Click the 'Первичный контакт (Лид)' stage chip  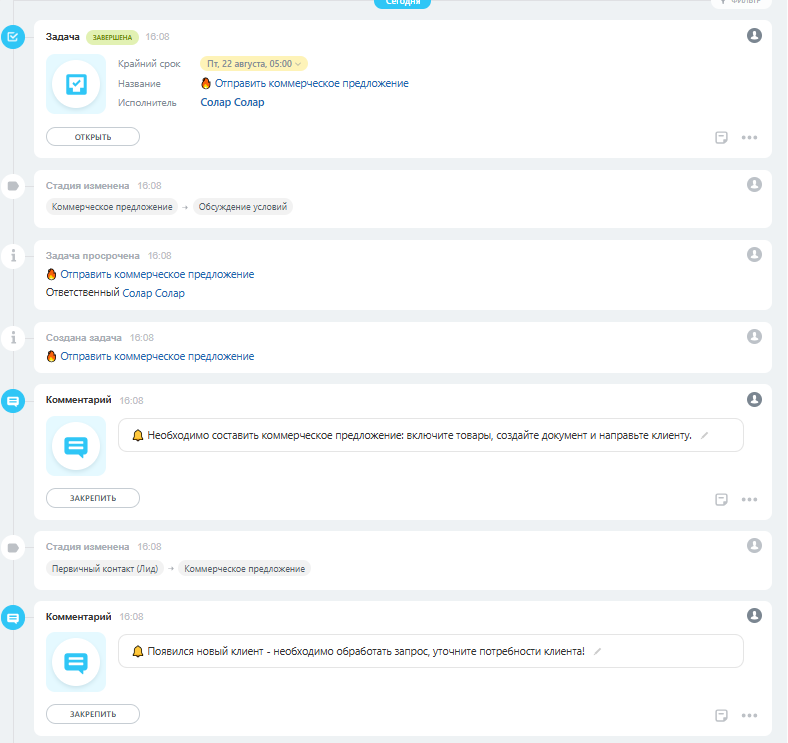click(x=106, y=568)
